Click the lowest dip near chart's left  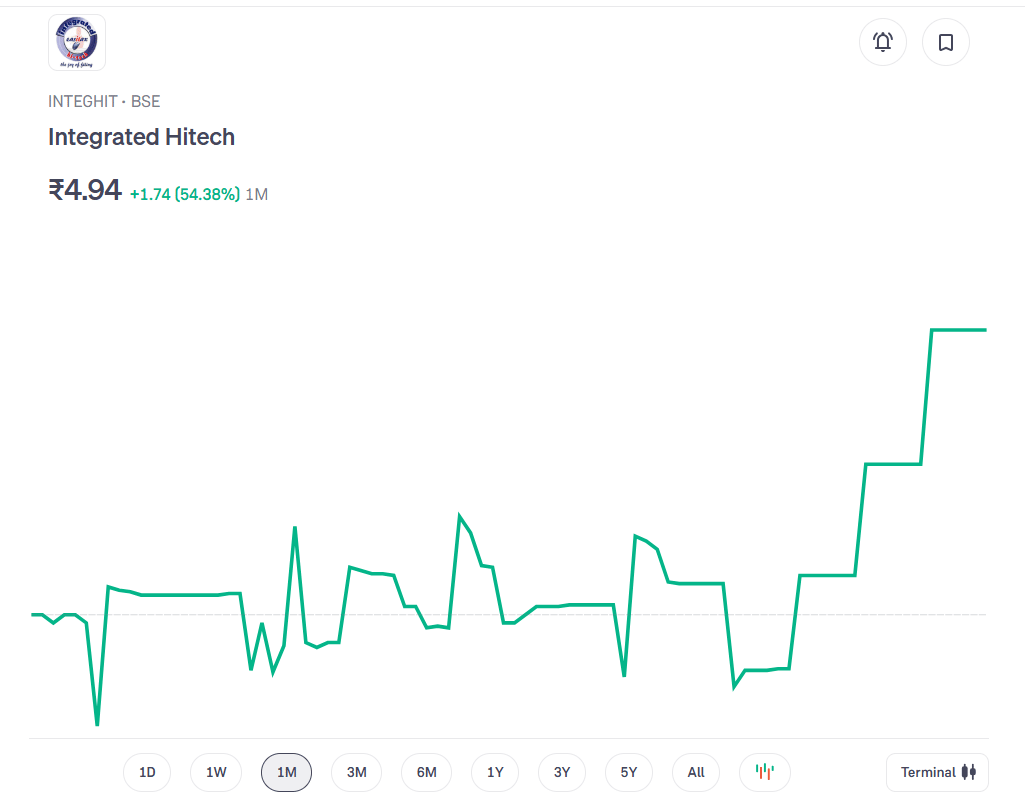coord(97,723)
